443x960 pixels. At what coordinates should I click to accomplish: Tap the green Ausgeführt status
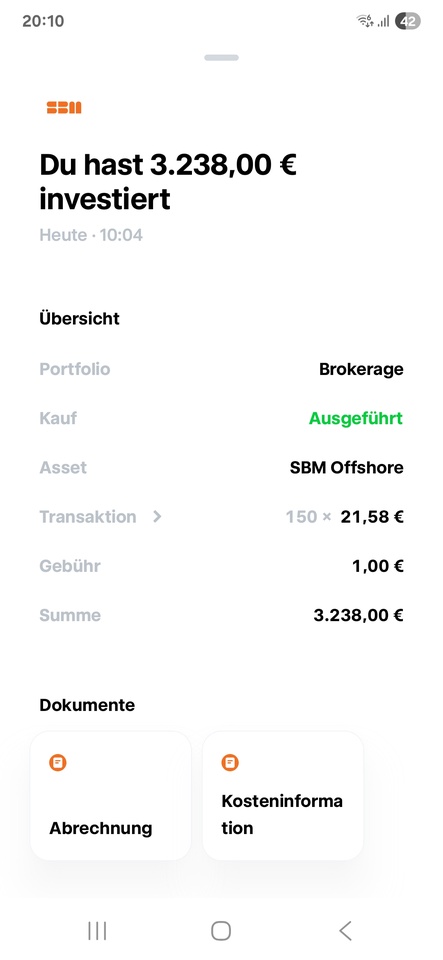click(x=356, y=419)
